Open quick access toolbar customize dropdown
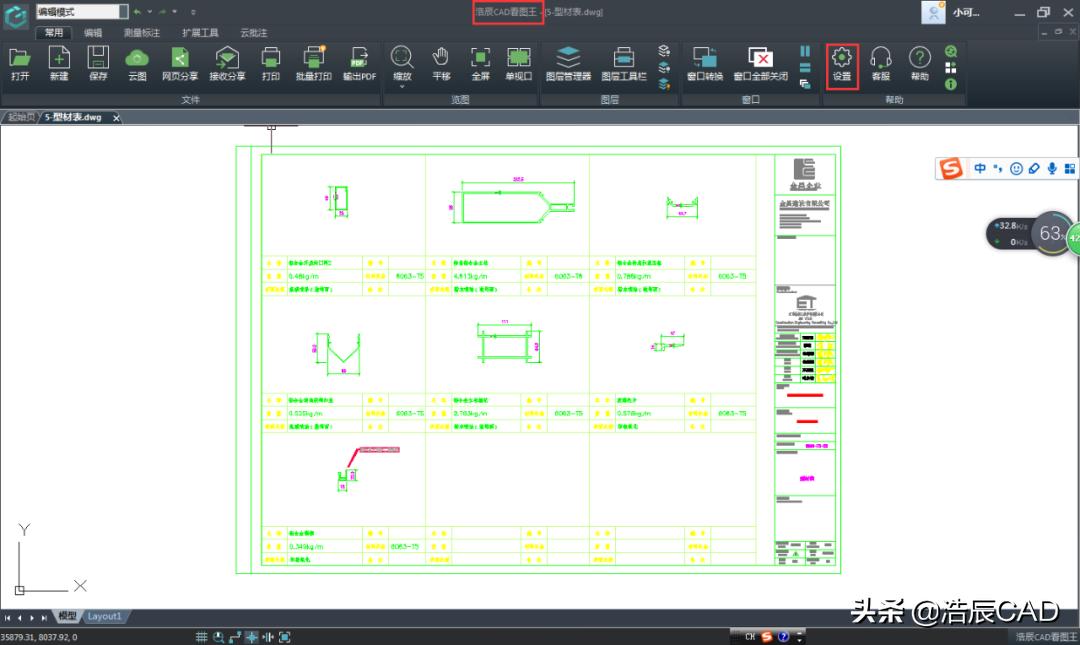 [193, 12]
